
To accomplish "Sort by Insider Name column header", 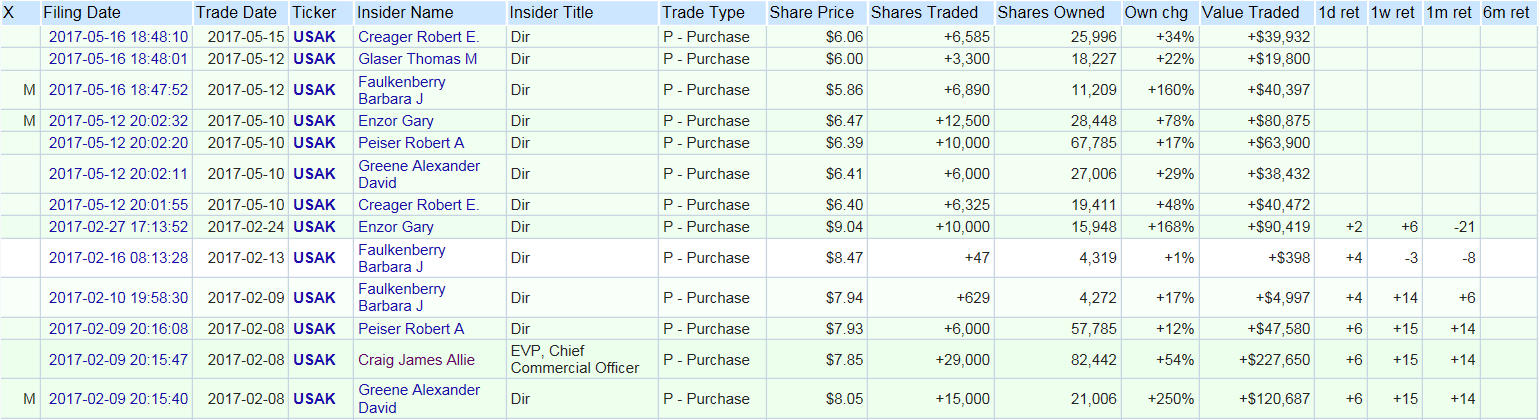I will (x=405, y=13).
